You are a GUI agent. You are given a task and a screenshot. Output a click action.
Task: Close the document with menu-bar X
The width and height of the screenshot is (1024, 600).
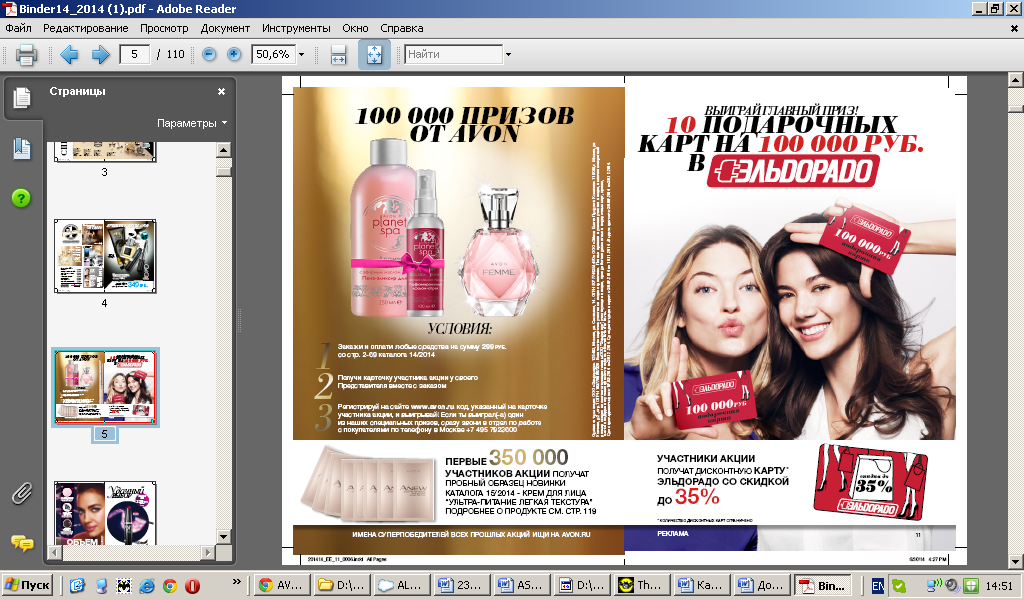click(x=1014, y=29)
